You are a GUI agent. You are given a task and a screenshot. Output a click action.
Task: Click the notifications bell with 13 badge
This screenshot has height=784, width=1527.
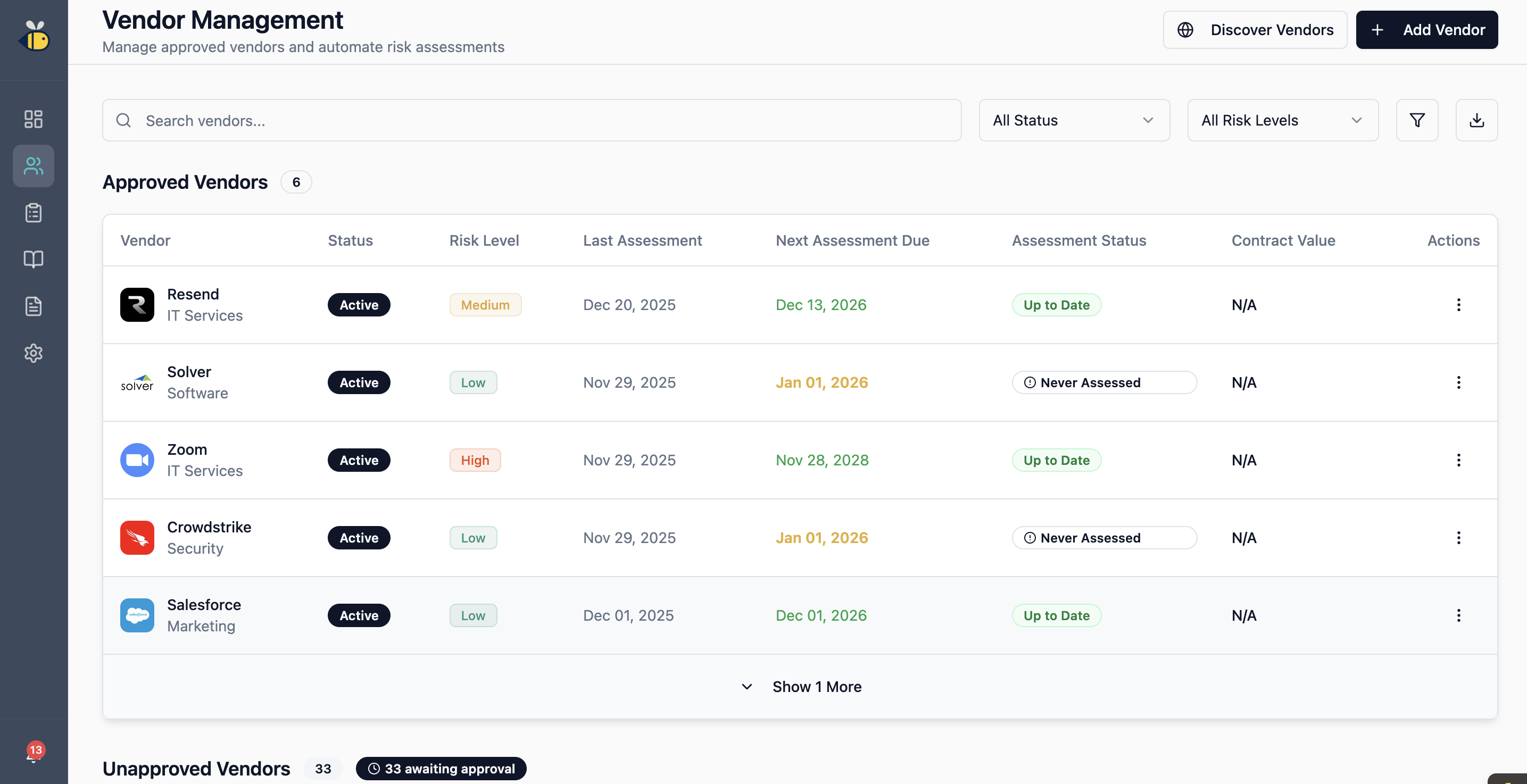pyautogui.click(x=33, y=753)
